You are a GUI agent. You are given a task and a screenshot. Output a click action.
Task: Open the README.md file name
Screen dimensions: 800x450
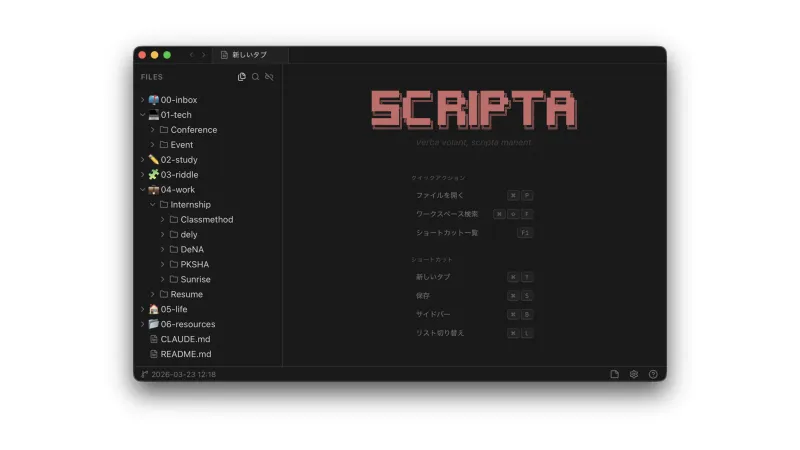[x=186, y=354]
